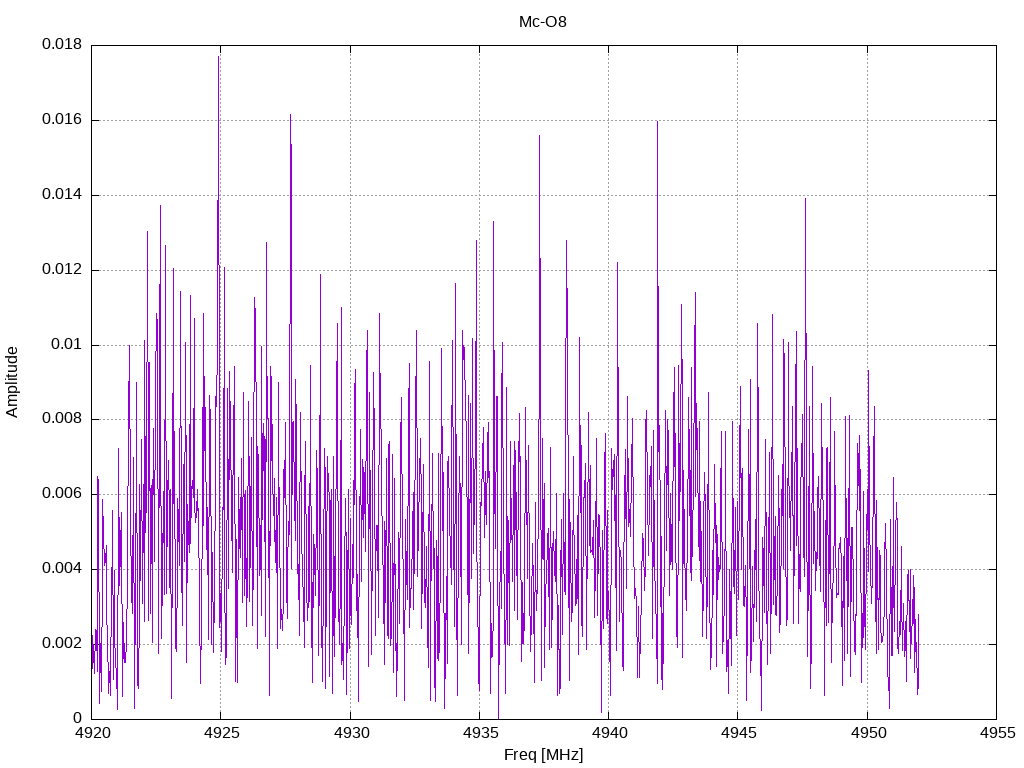The image size is (1024, 768).
Task: Click the 0.014 y-axis tick label
Action: [62, 194]
